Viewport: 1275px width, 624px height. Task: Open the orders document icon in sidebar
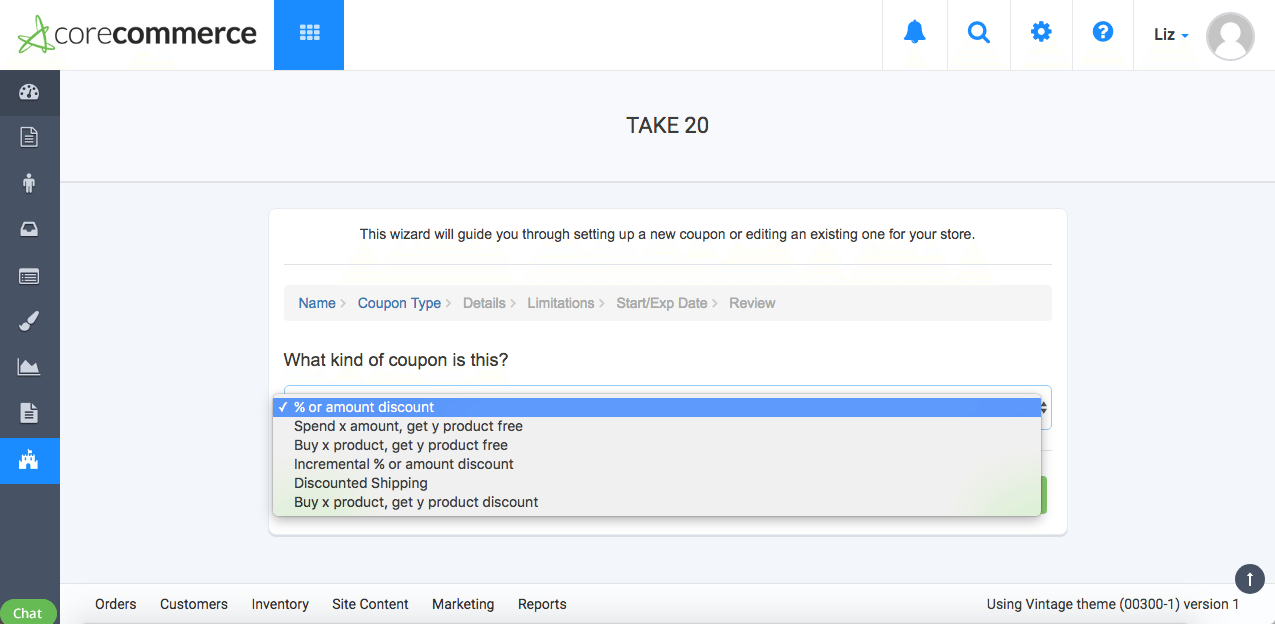(x=29, y=137)
